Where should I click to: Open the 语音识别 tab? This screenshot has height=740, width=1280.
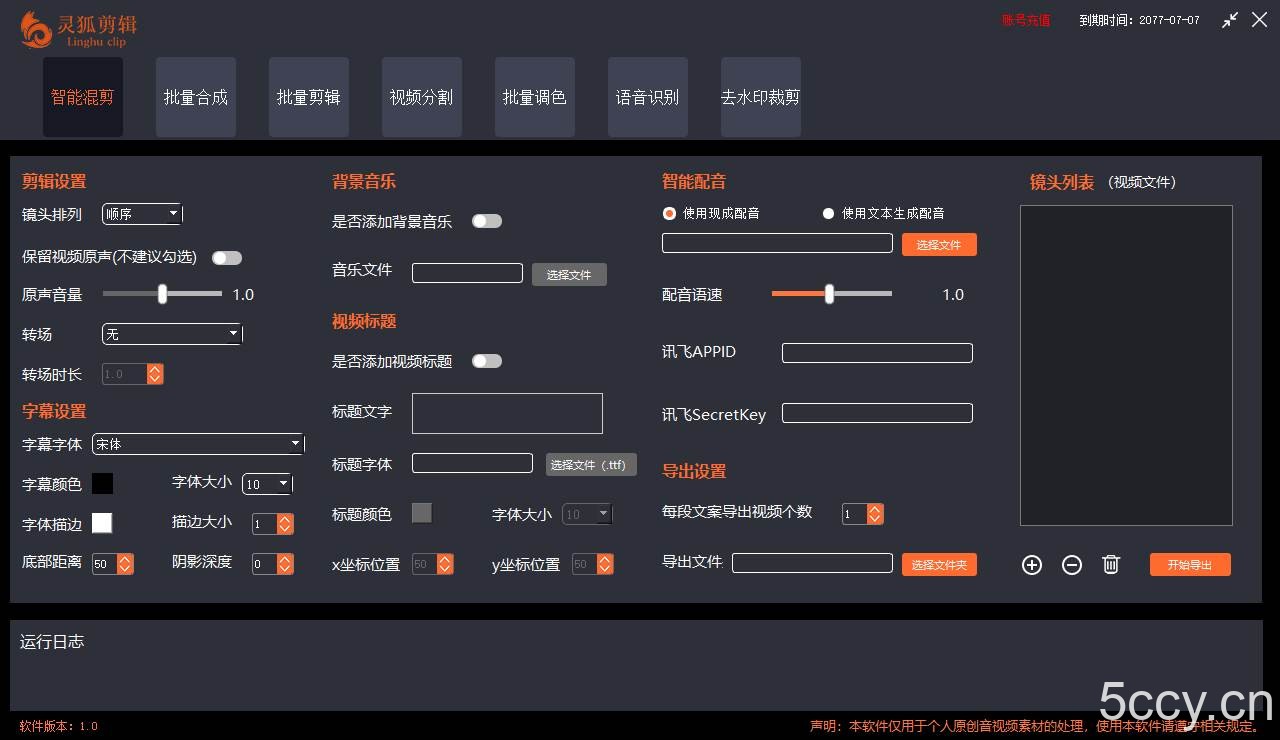[x=647, y=96]
